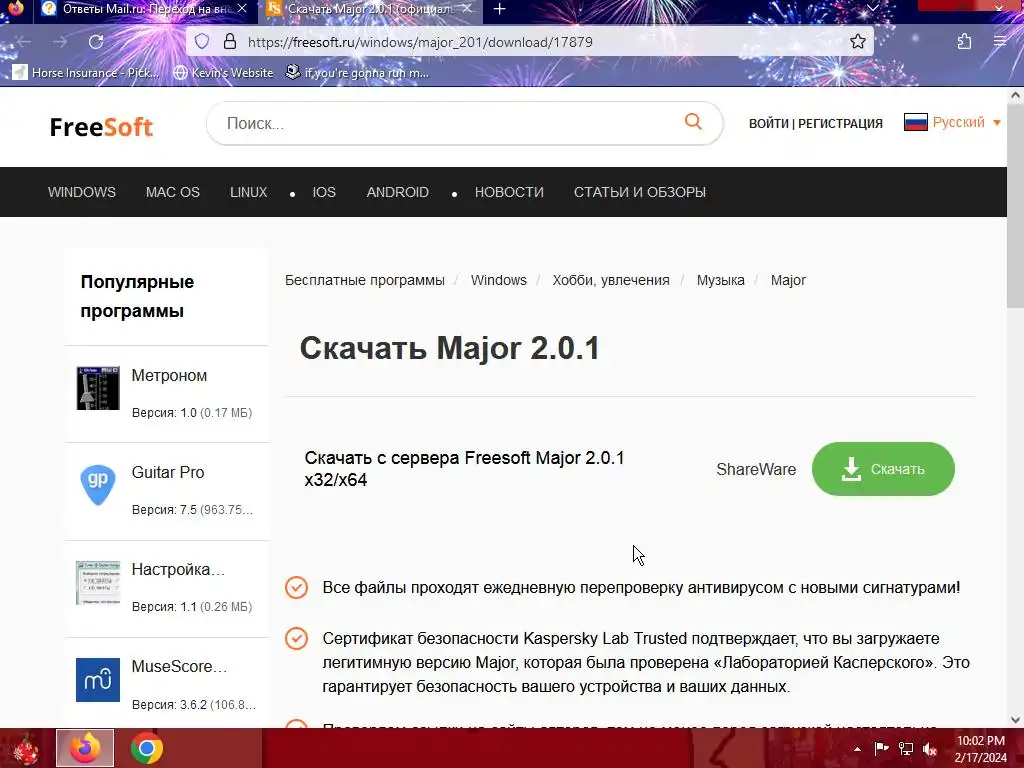Screen dimensions: 1024x768
Task: Click the Windows breadcrumb link
Action: point(498,280)
